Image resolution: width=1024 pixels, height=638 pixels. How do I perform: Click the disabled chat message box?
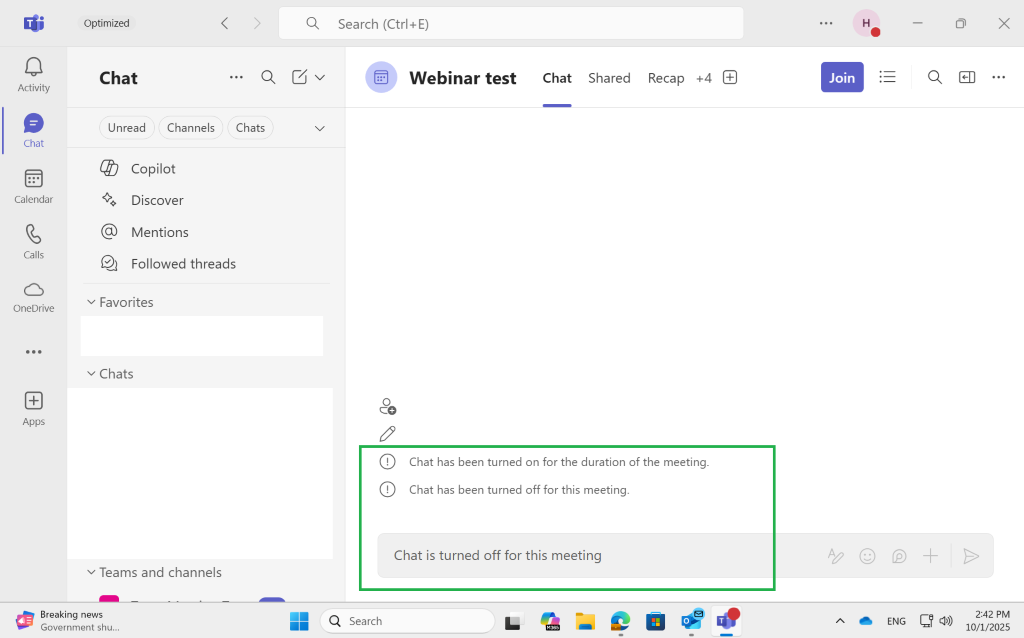(685, 556)
